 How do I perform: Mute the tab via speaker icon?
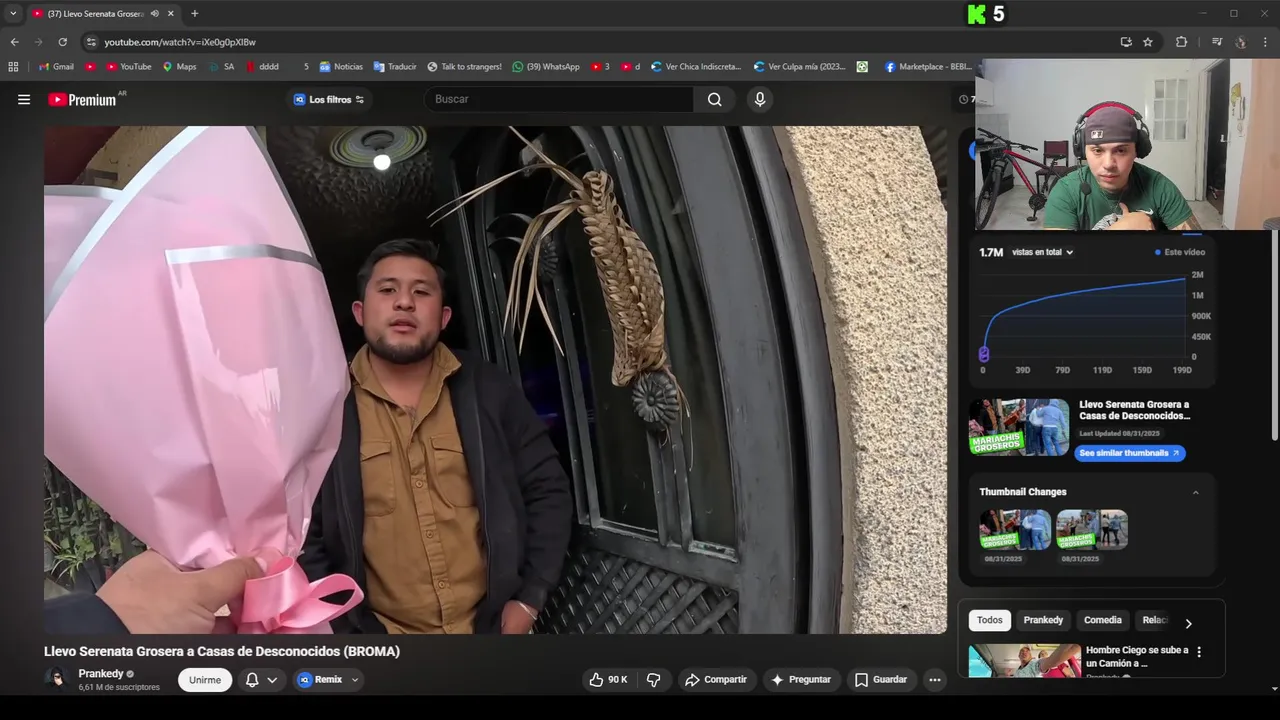point(154,13)
